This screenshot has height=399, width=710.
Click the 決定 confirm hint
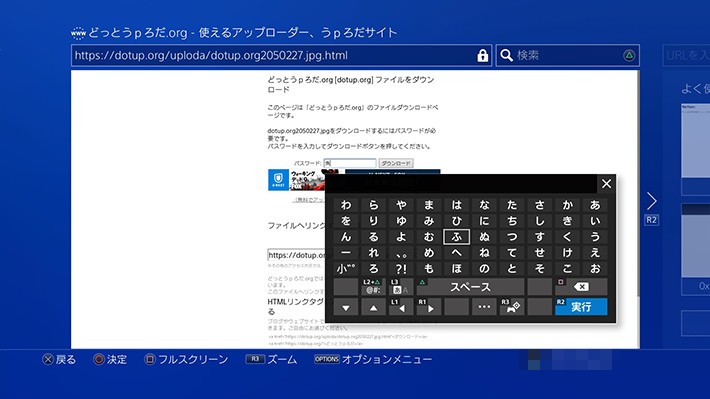point(110,360)
